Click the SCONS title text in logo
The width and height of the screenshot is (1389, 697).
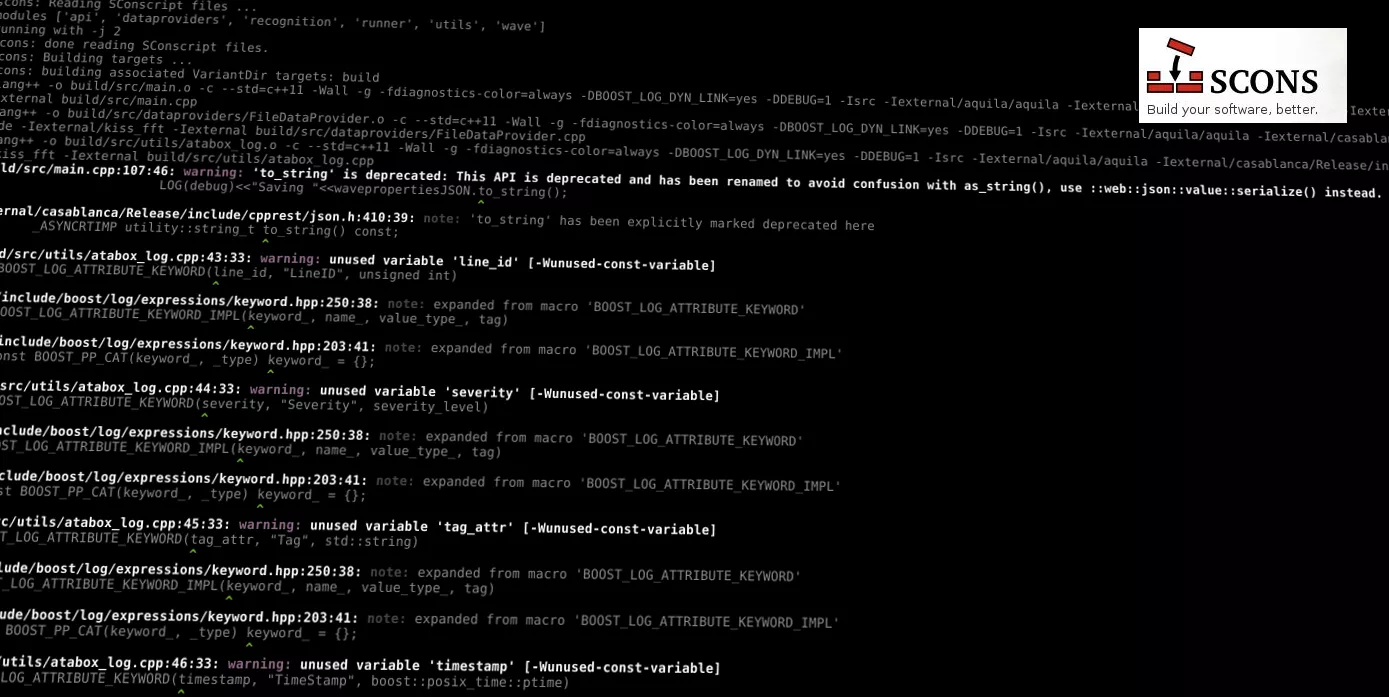coord(1263,82)
